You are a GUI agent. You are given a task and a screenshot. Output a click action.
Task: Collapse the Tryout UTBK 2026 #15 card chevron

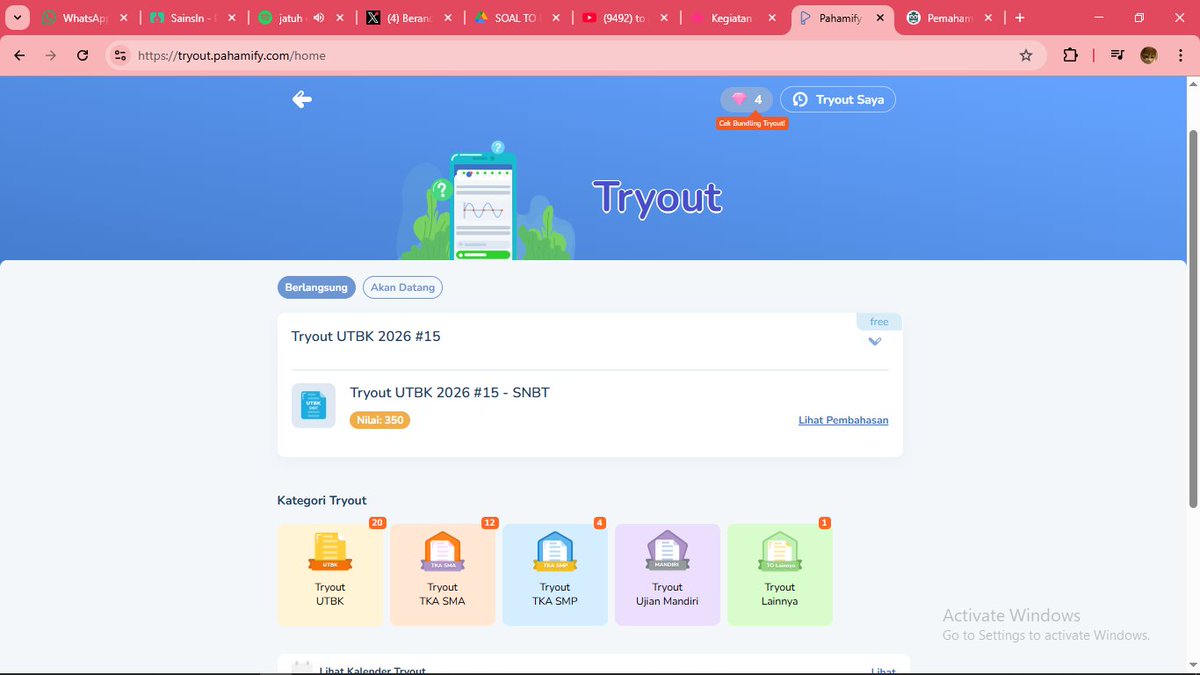(875, 341)
